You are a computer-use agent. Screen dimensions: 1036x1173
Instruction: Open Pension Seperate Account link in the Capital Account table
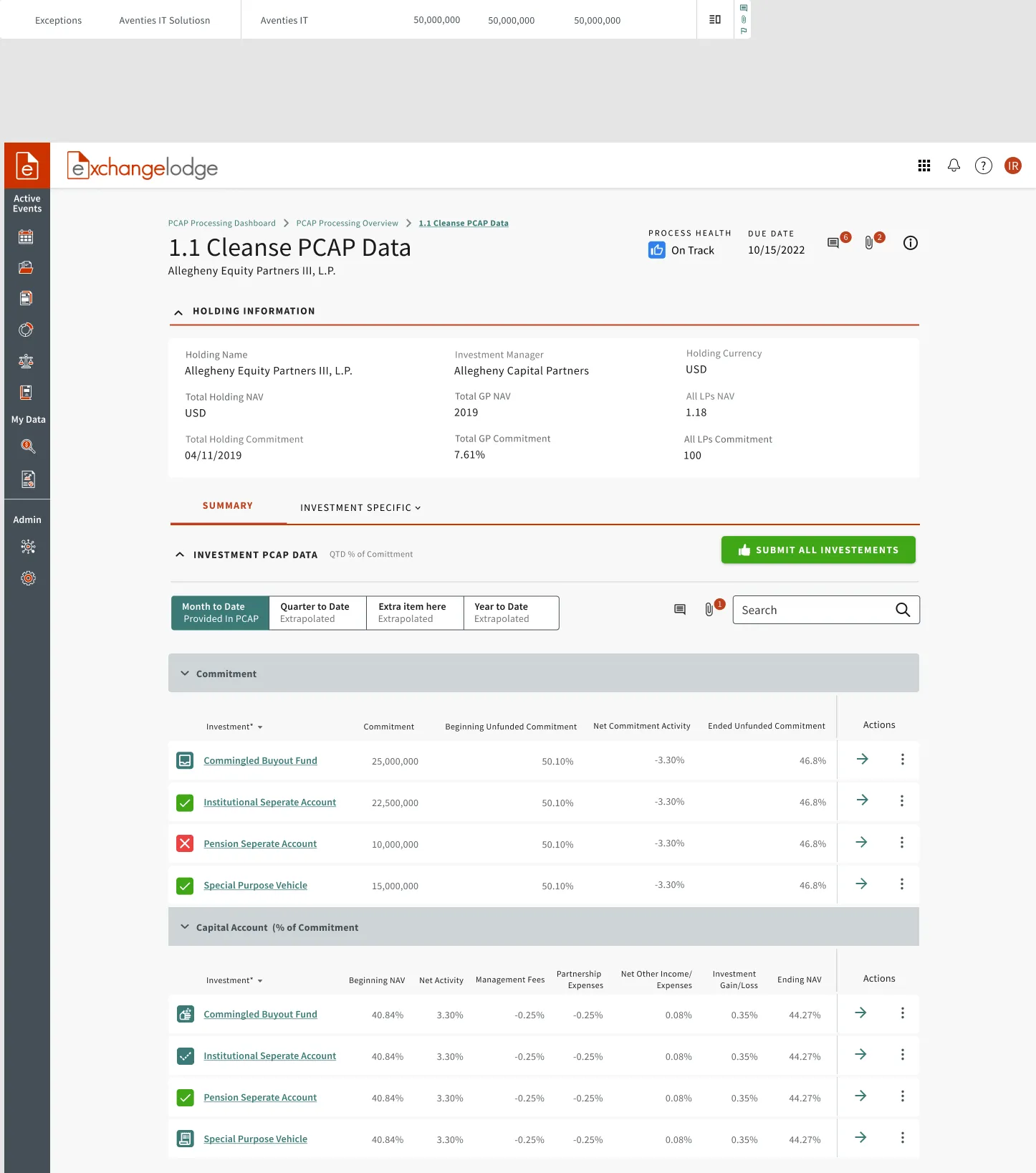(x=260, y=1097)
